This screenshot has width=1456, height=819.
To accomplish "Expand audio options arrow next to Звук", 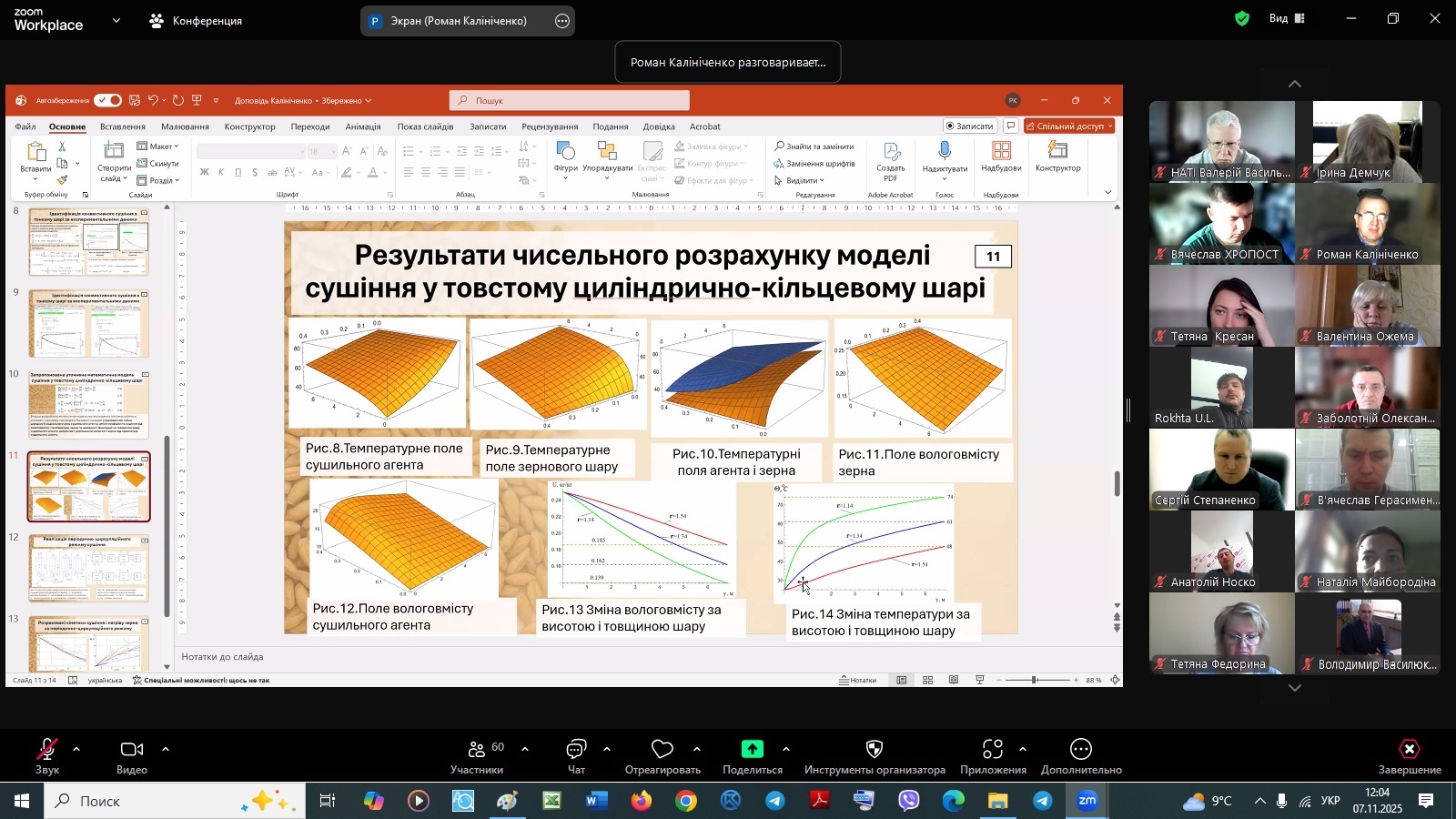I will (x=76, y=749).
